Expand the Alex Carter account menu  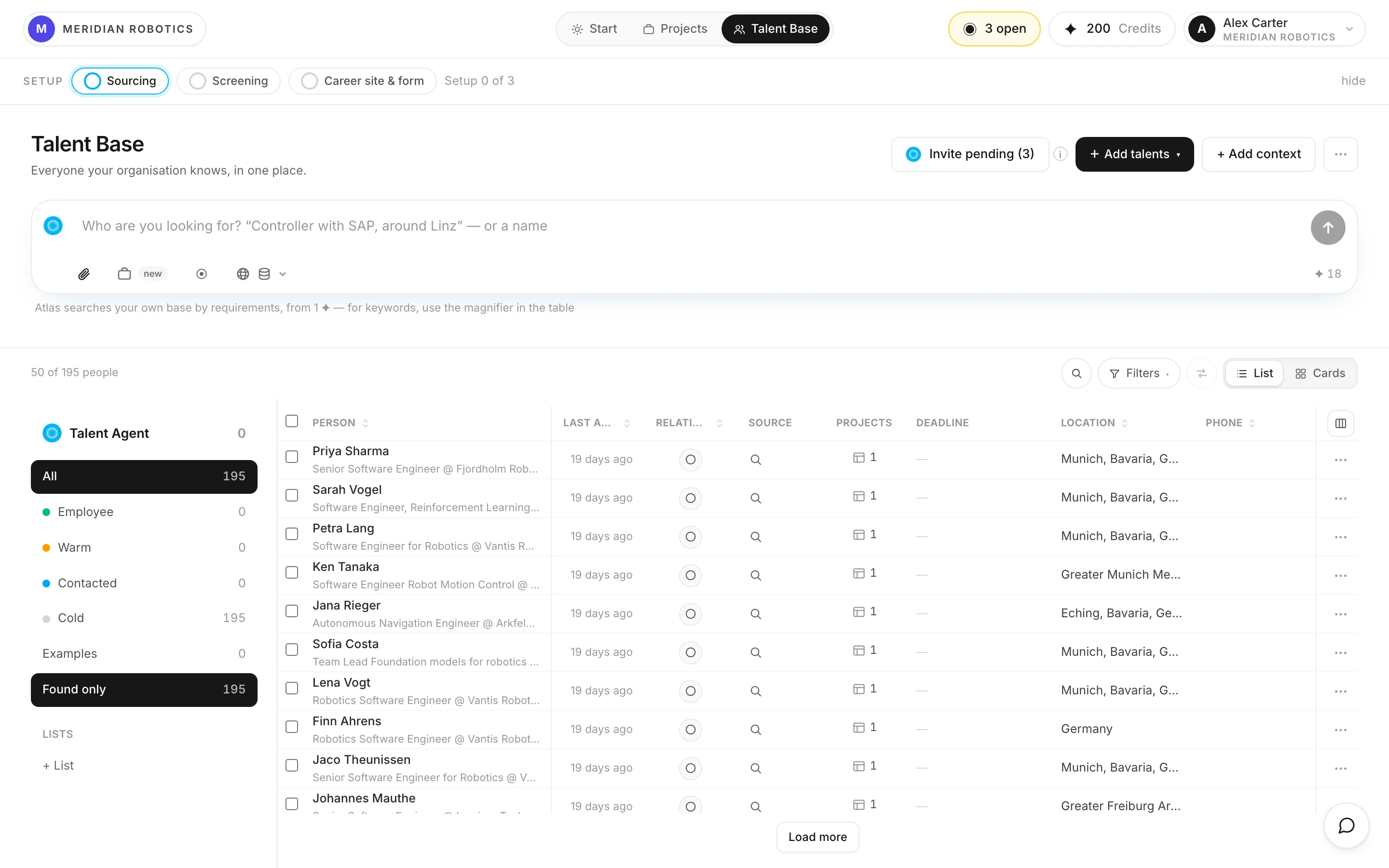click(1274, 29)
